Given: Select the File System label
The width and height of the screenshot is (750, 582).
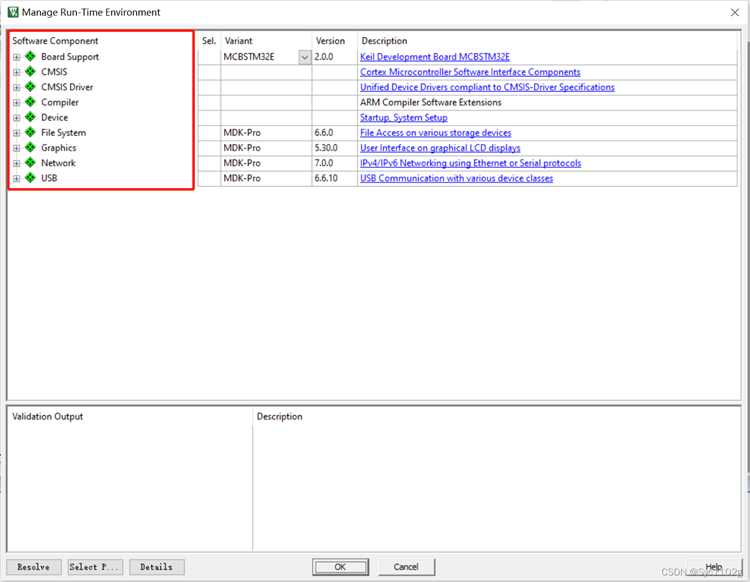Looking at the screenshot, I should 64,132.
